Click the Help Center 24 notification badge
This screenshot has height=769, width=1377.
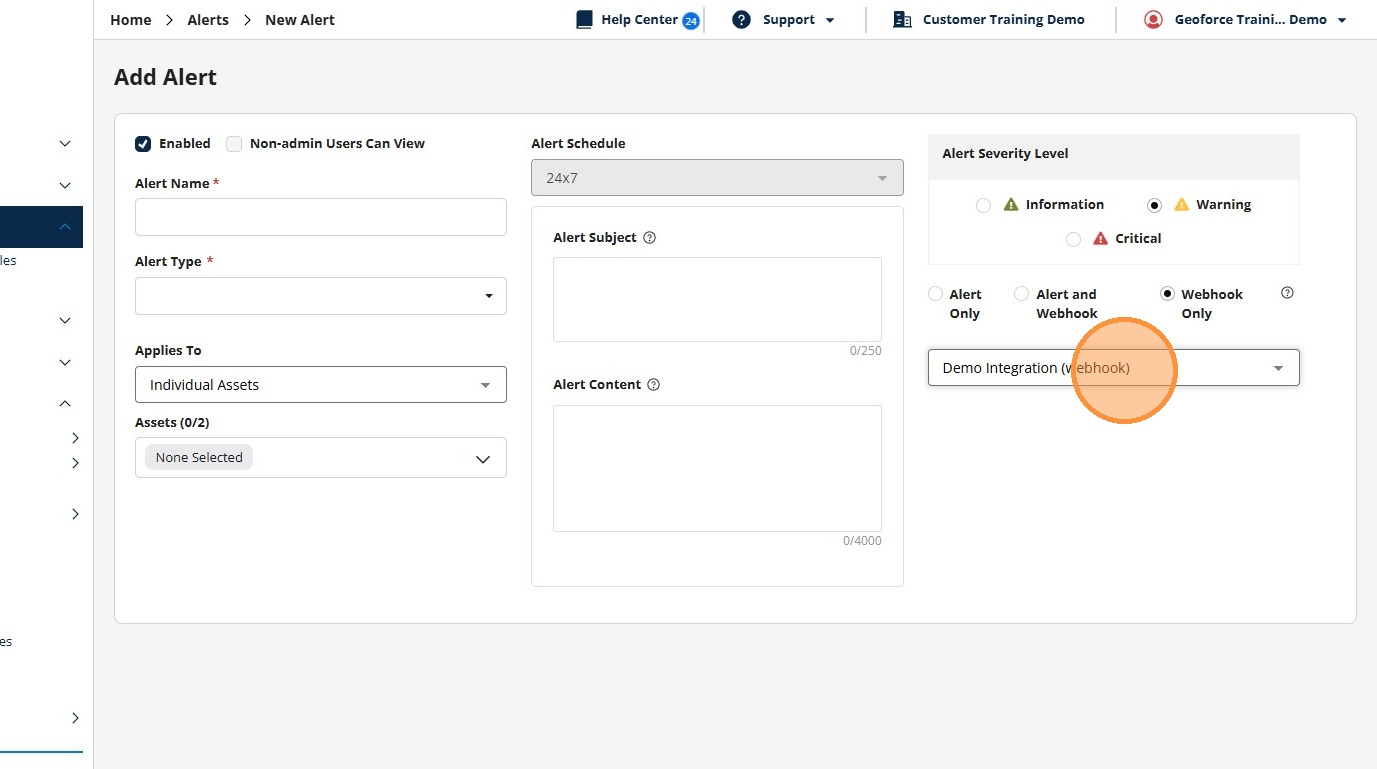tap(691, 21)
